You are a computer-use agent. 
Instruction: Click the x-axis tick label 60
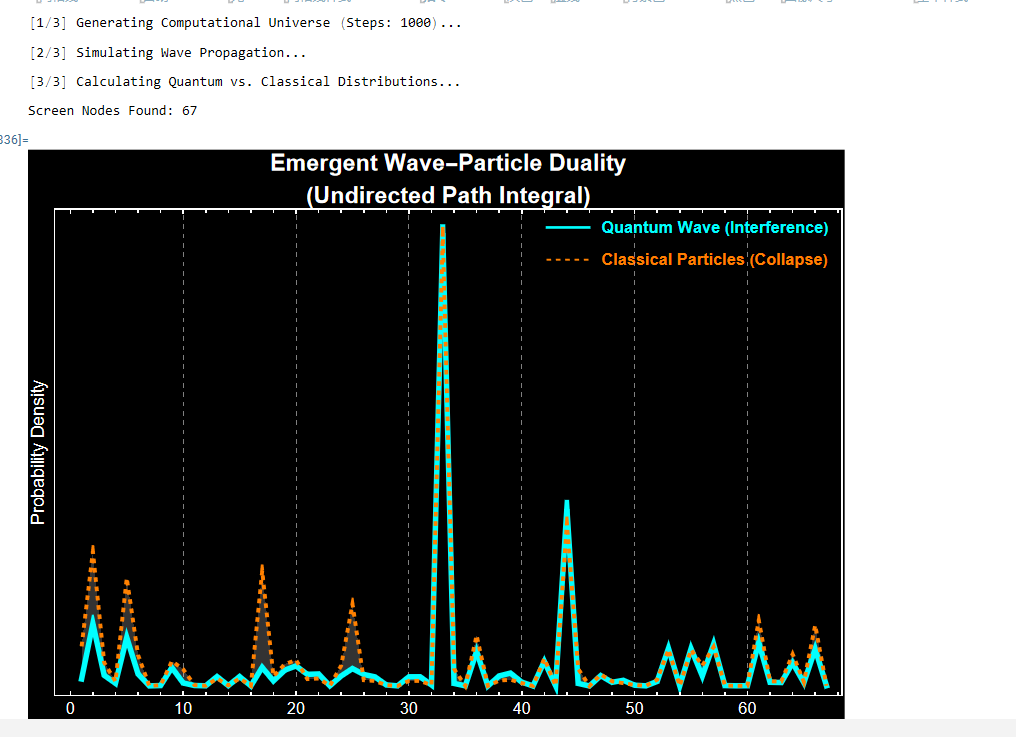point(747,709)
